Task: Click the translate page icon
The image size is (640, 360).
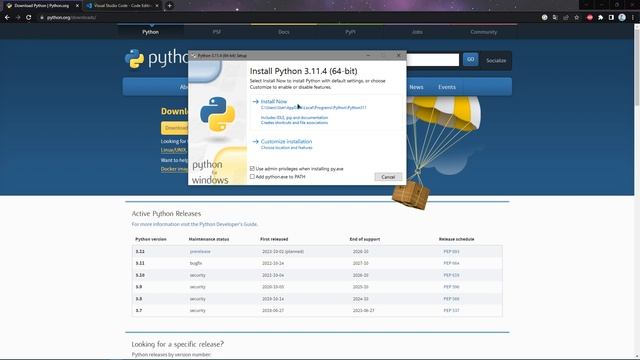Action: click(555, 18)
